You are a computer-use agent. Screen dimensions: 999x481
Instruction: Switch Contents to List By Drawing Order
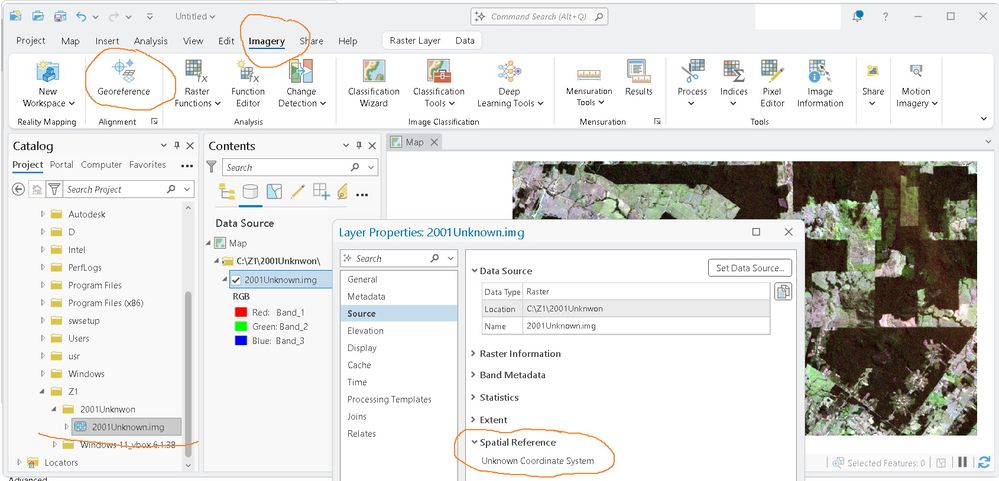(226, 191)
